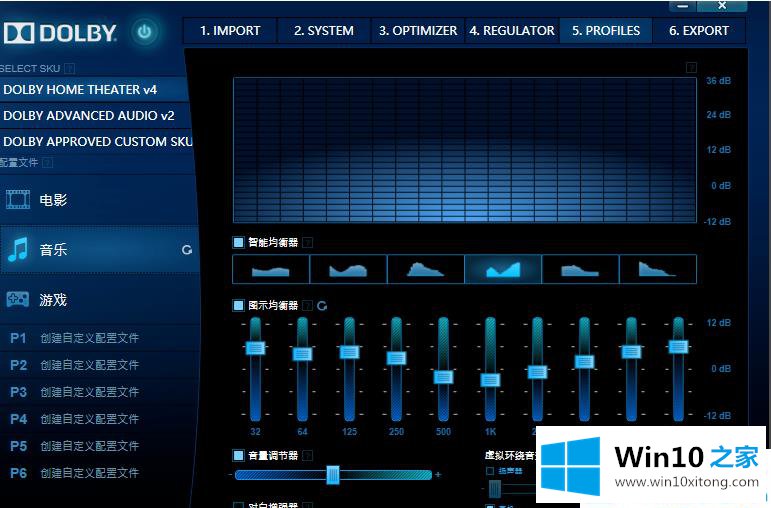771x508 pixels.
Task: Create custom profile P4
Action: (x=99, y=419)
